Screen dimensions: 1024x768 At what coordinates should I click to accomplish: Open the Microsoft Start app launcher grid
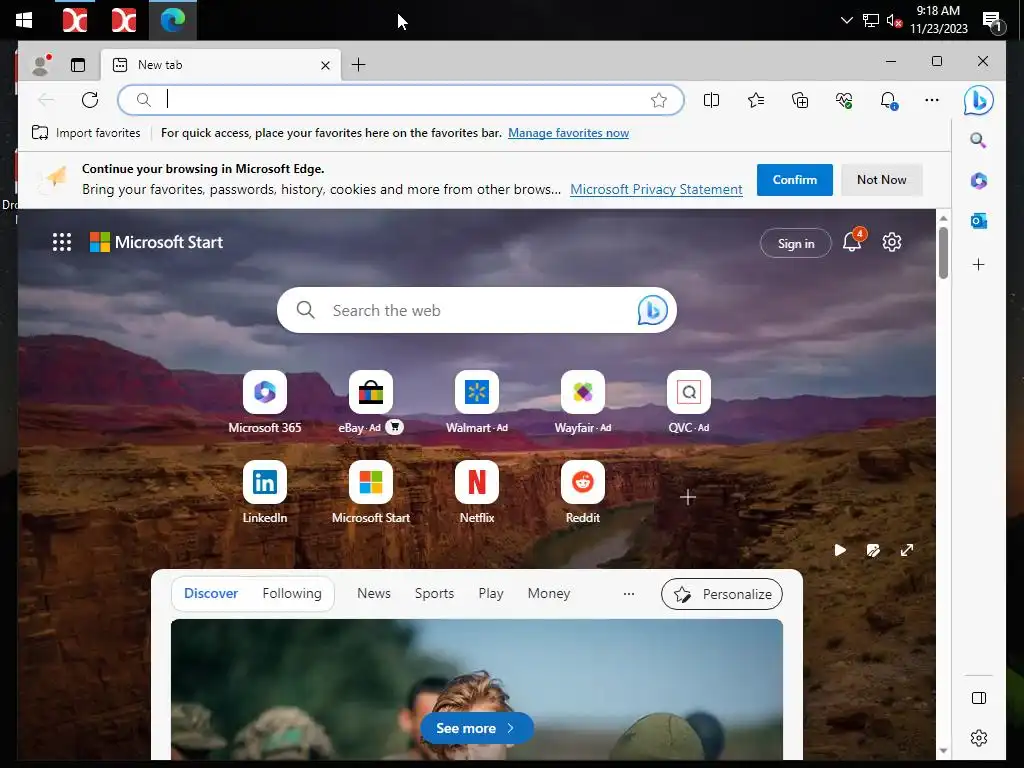coord(61,242)
